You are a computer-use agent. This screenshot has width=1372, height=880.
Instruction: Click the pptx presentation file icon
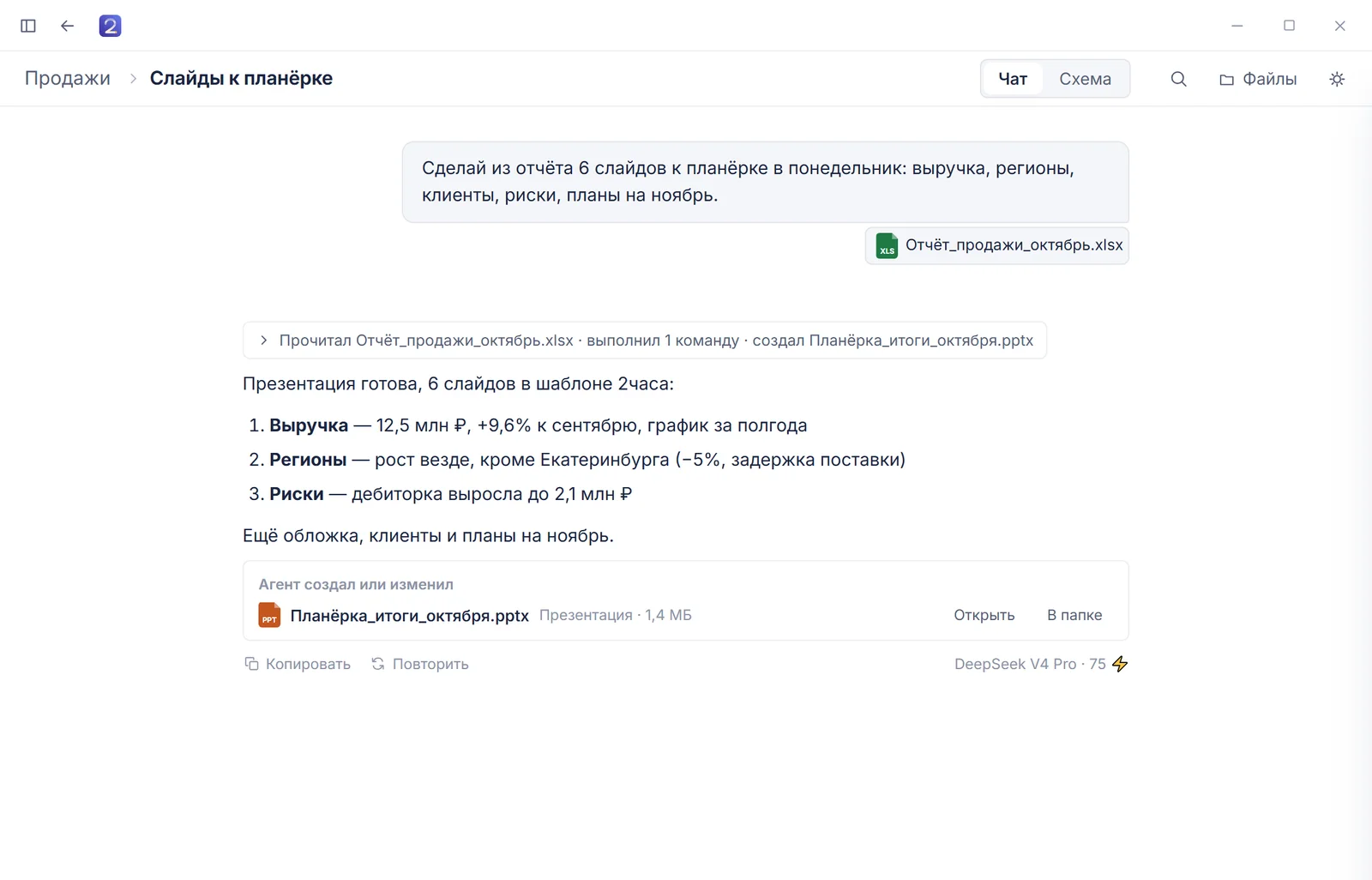click(x=269, y=615)
